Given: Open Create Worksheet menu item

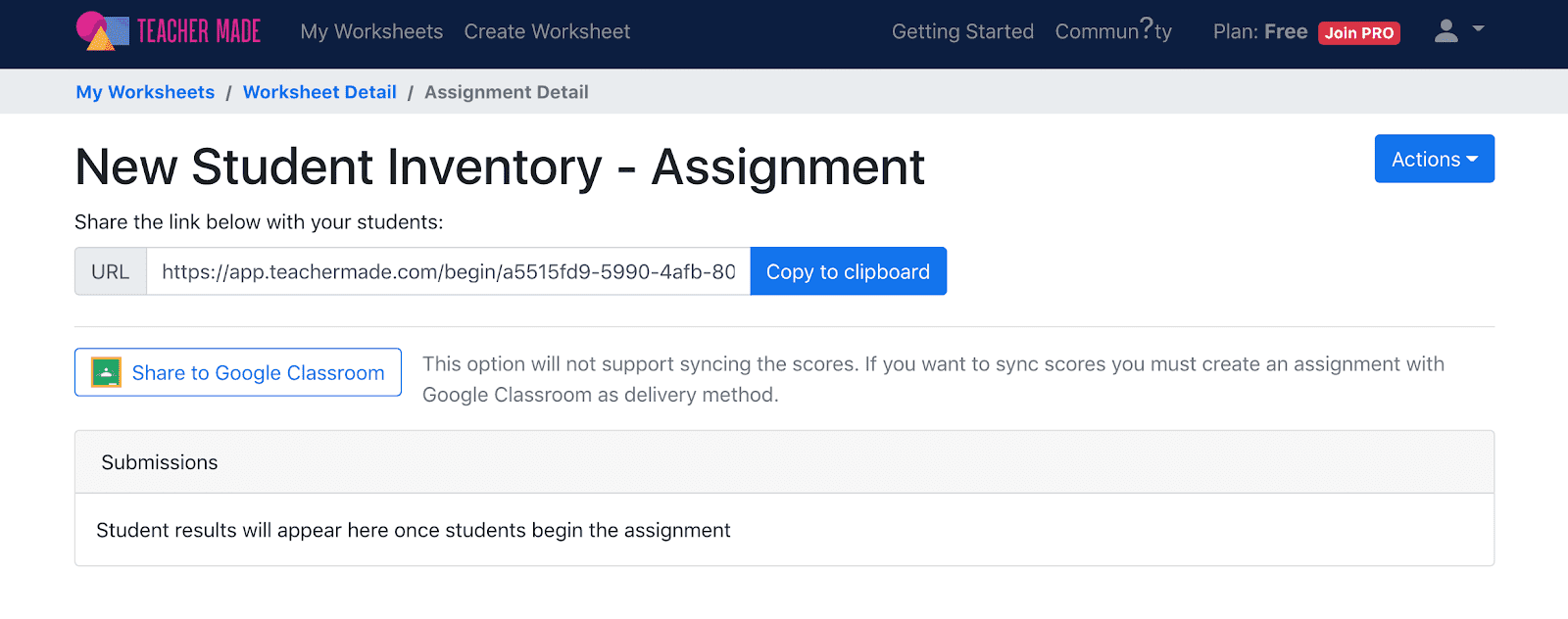Looking at the screenshot, I should [547, 31].
